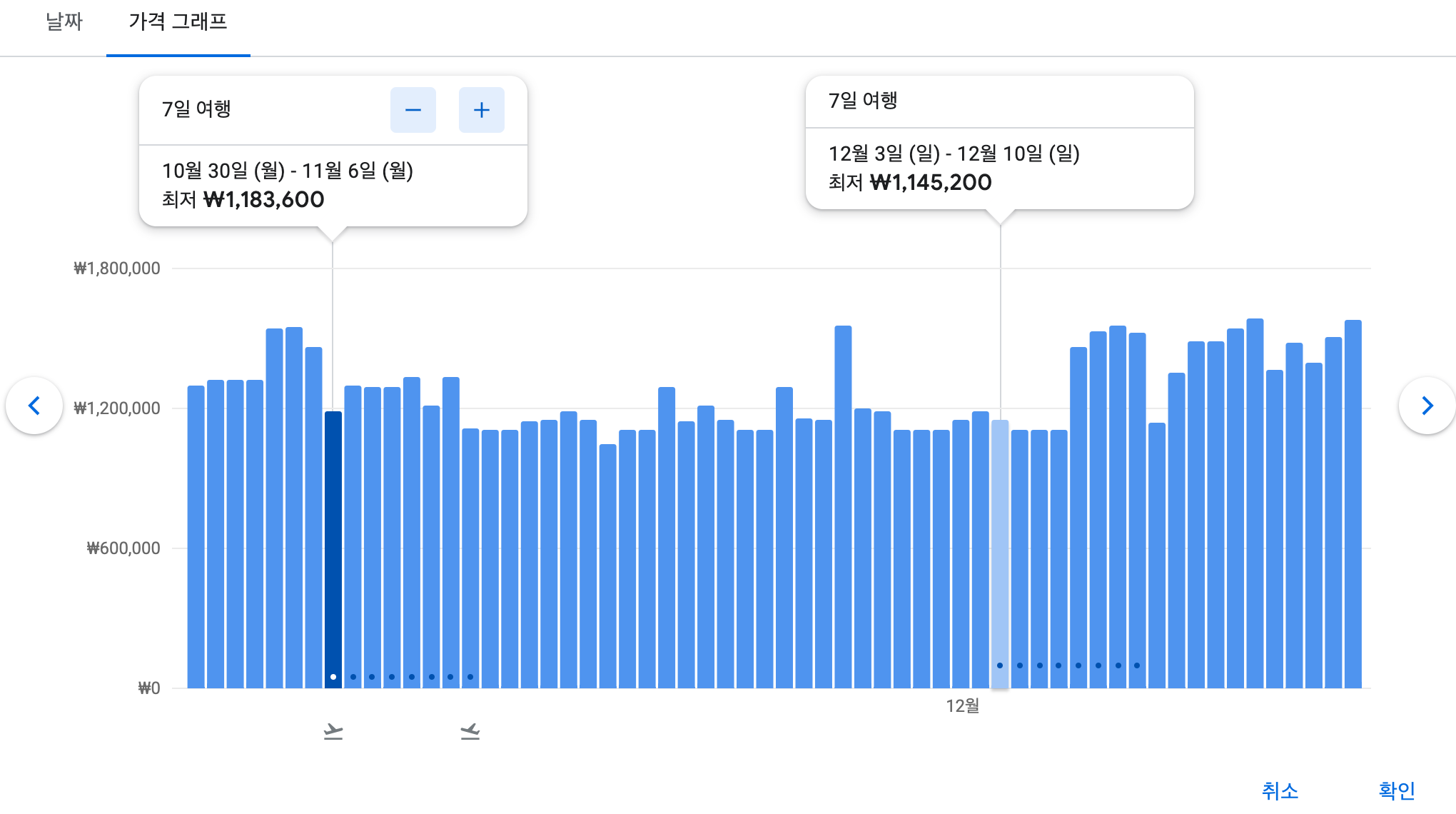Switch to the 날짜 tab
The image size is (1456, 814).
pos(64,22)
